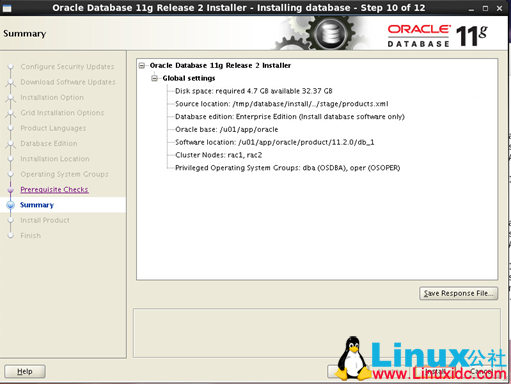Collapse the Oracle Database 11g Release 2 Installer node
511x384 pixels.
coord(142,66)
